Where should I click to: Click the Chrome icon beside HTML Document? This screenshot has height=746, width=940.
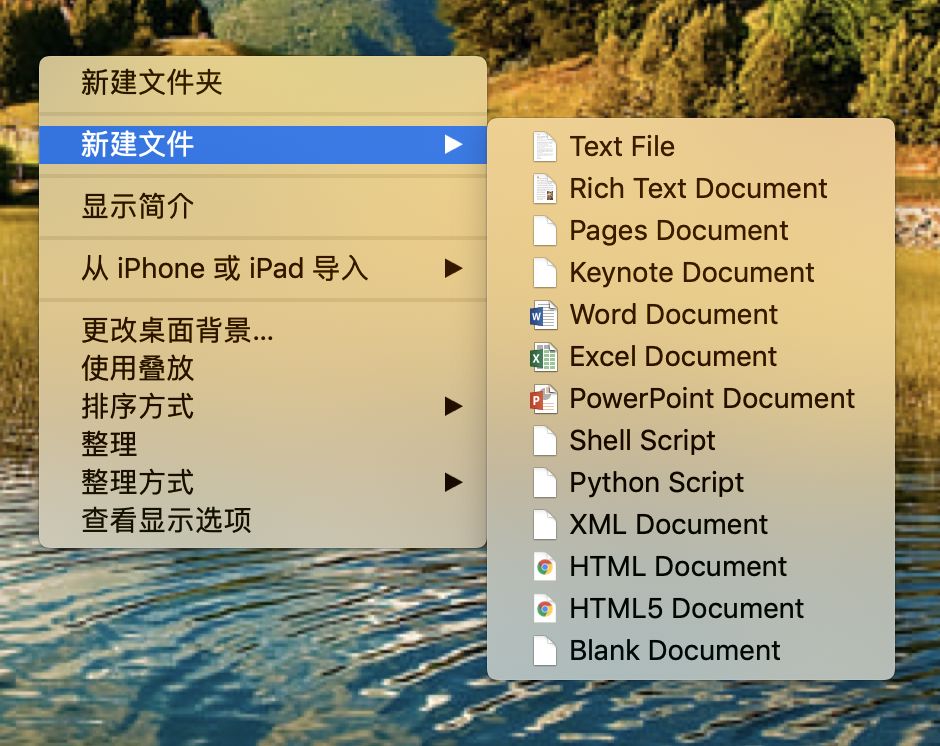click(x=544, y=566)
